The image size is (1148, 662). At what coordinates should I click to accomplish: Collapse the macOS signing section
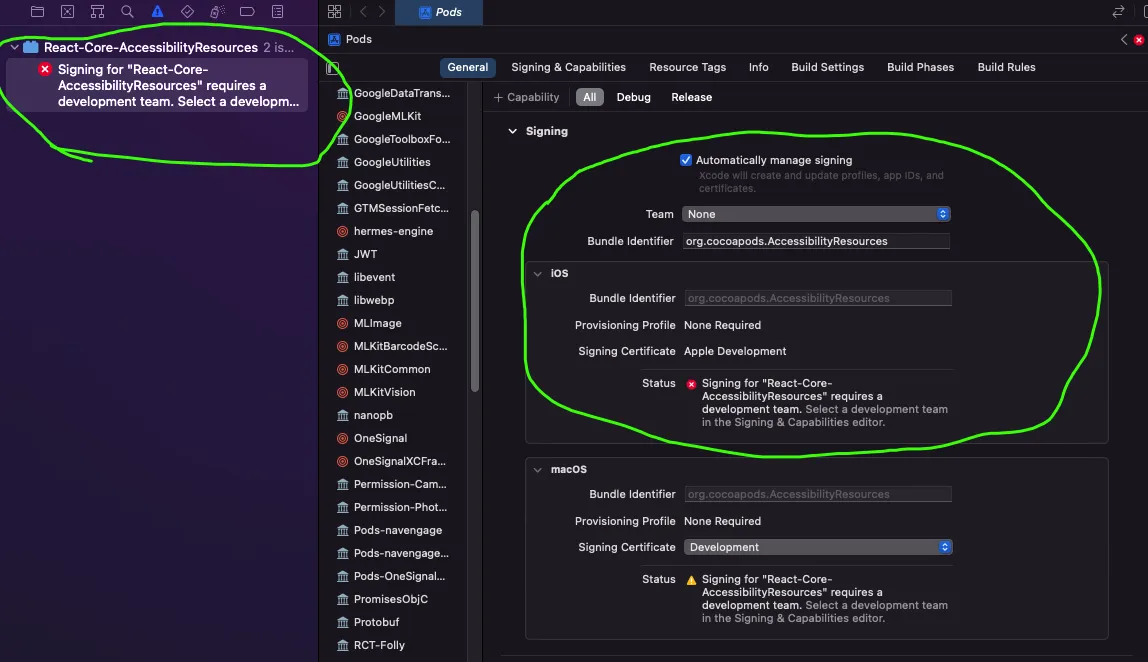(x=538, y=469)
